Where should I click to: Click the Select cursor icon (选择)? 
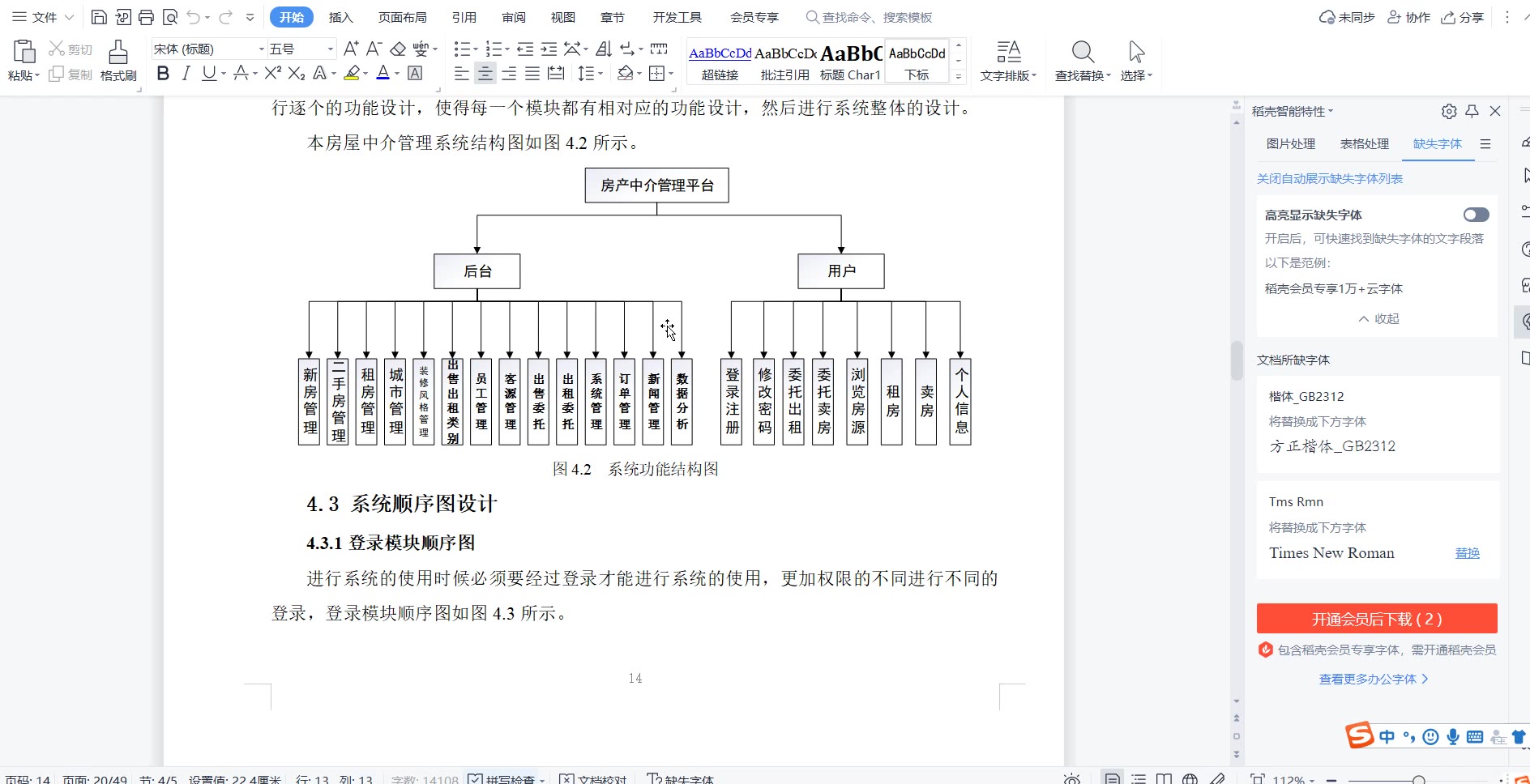1136,52
